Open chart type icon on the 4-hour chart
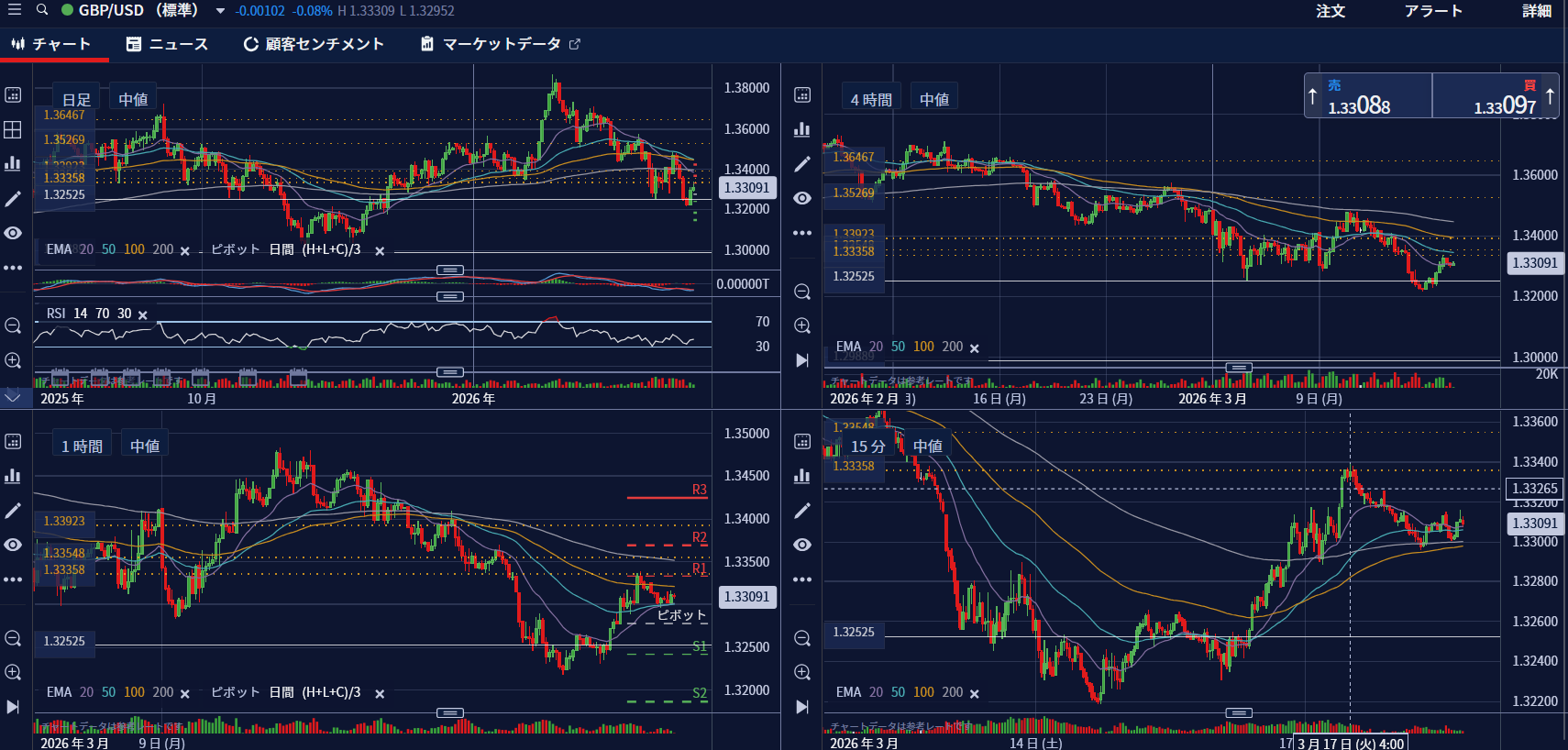The height and width of the screenshot is (750, 1568). click(x=802, y=129)
